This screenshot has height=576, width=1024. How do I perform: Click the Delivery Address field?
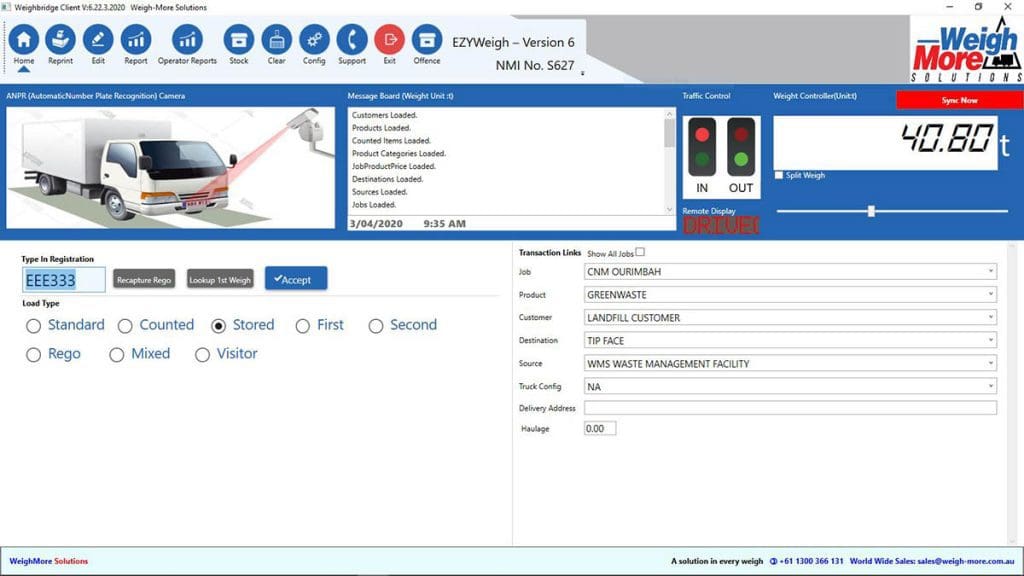(x=790, y=408)
